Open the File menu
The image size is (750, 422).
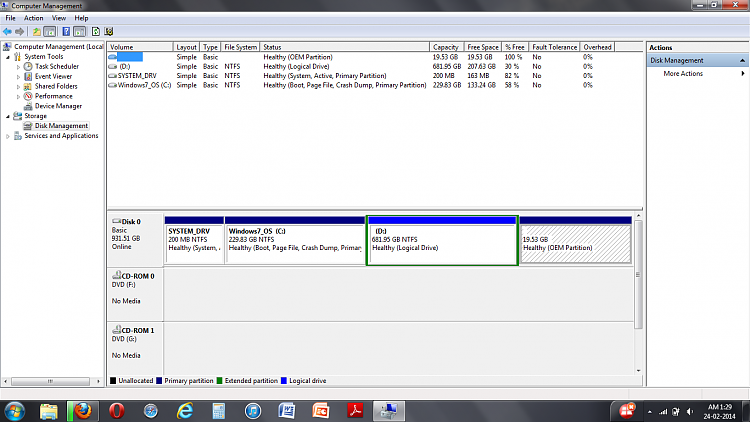coord(10,18)
